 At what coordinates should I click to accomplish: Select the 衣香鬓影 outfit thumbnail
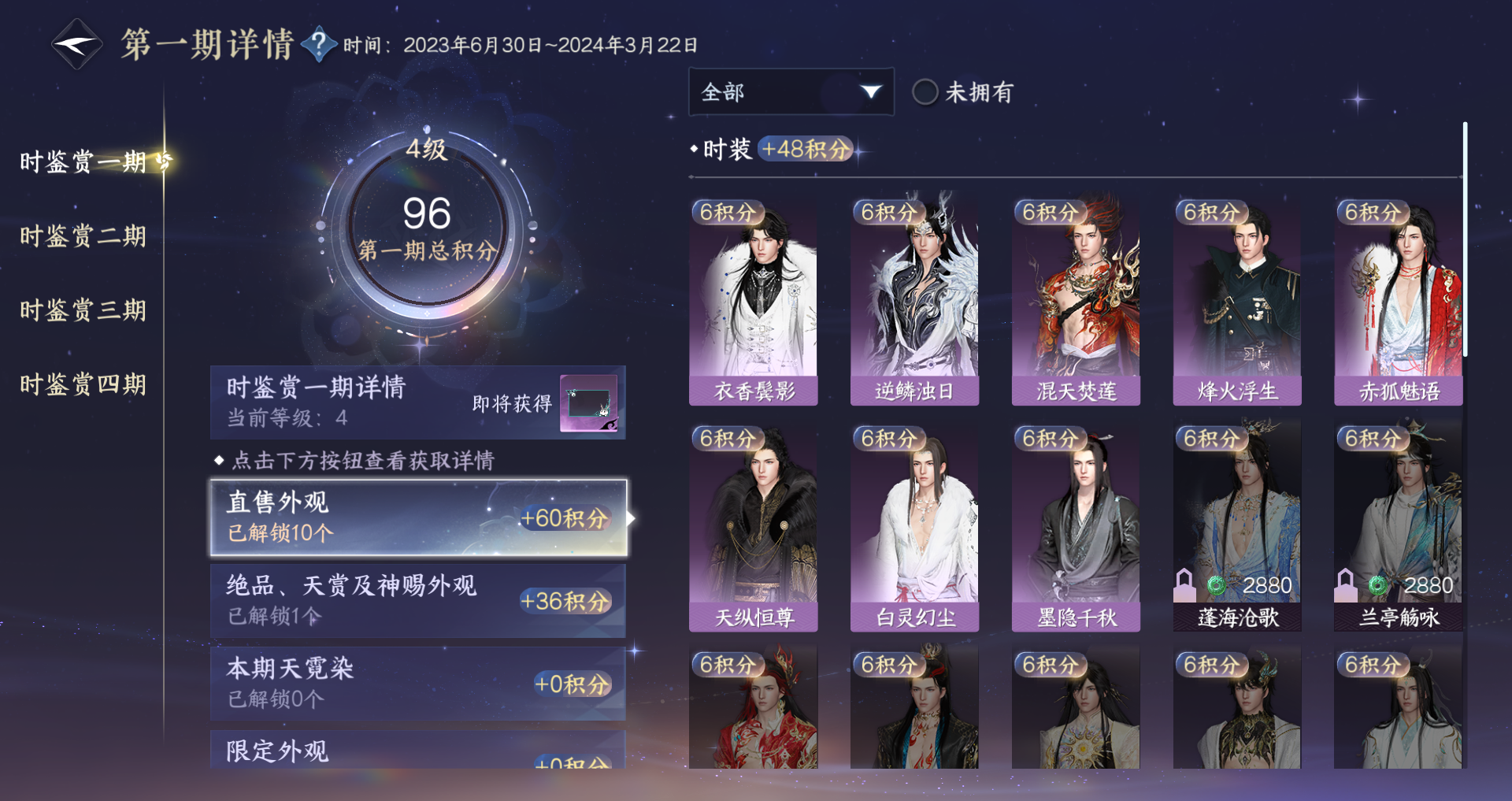tap(754, 302)
